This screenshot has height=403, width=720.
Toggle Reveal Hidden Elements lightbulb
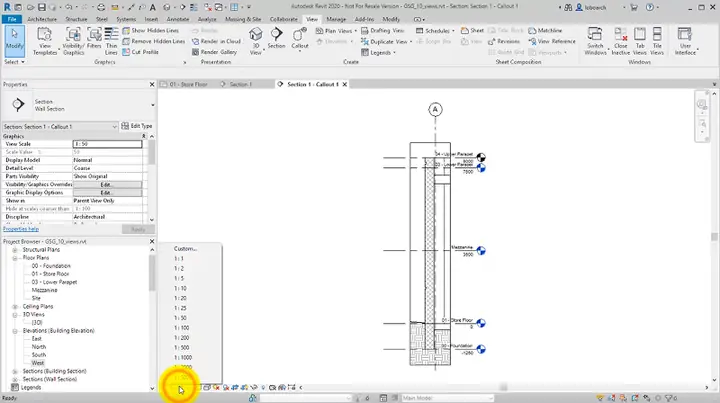tap(264, 387)
